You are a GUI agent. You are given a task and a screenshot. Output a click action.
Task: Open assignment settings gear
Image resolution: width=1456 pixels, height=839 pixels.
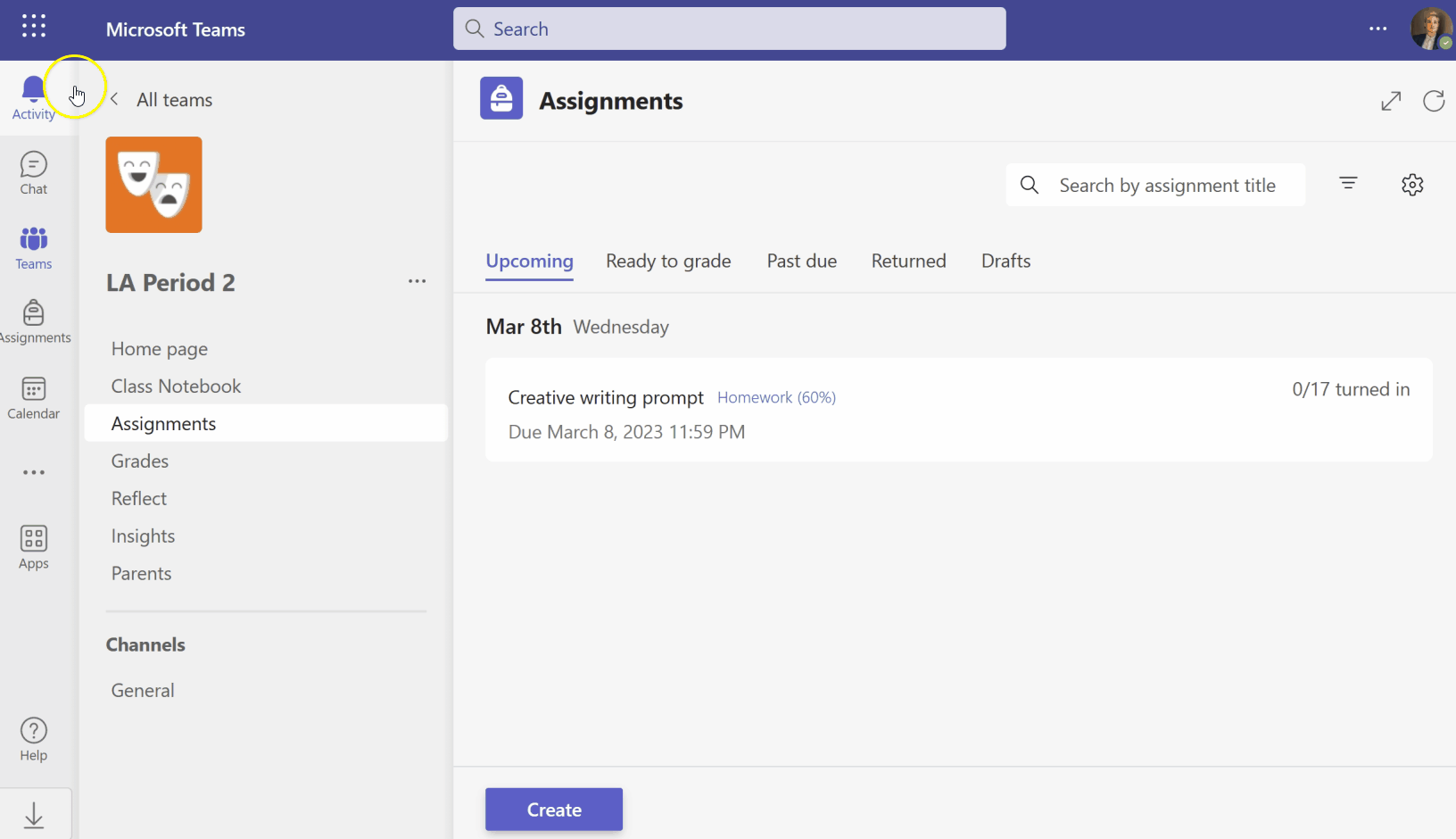1413,184
